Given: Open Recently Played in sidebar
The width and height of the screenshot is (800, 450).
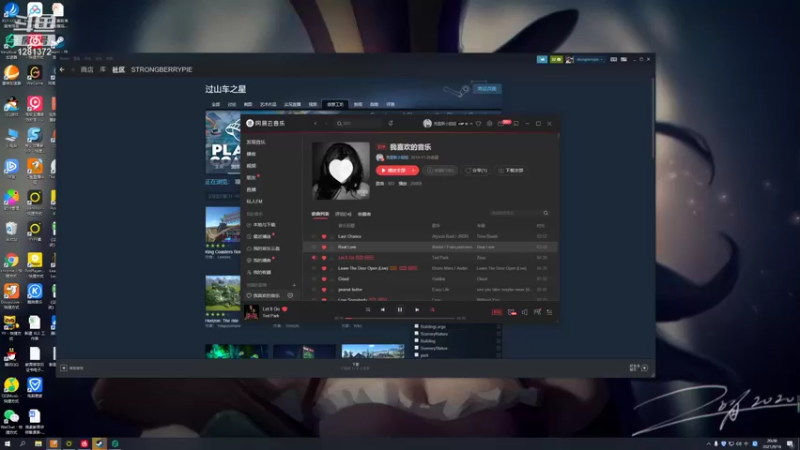Looking at the screenshot, I should [x=259, y=237].
